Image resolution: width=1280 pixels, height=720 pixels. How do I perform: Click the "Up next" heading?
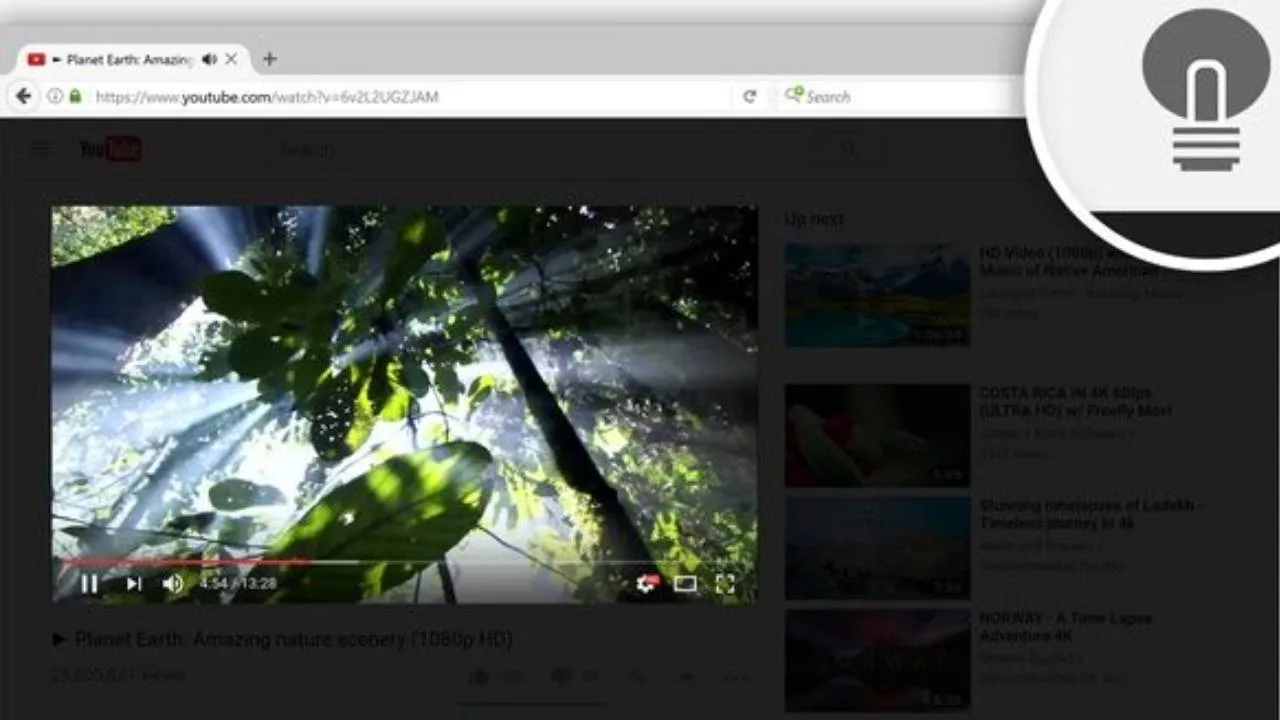(x=814, y=219)
